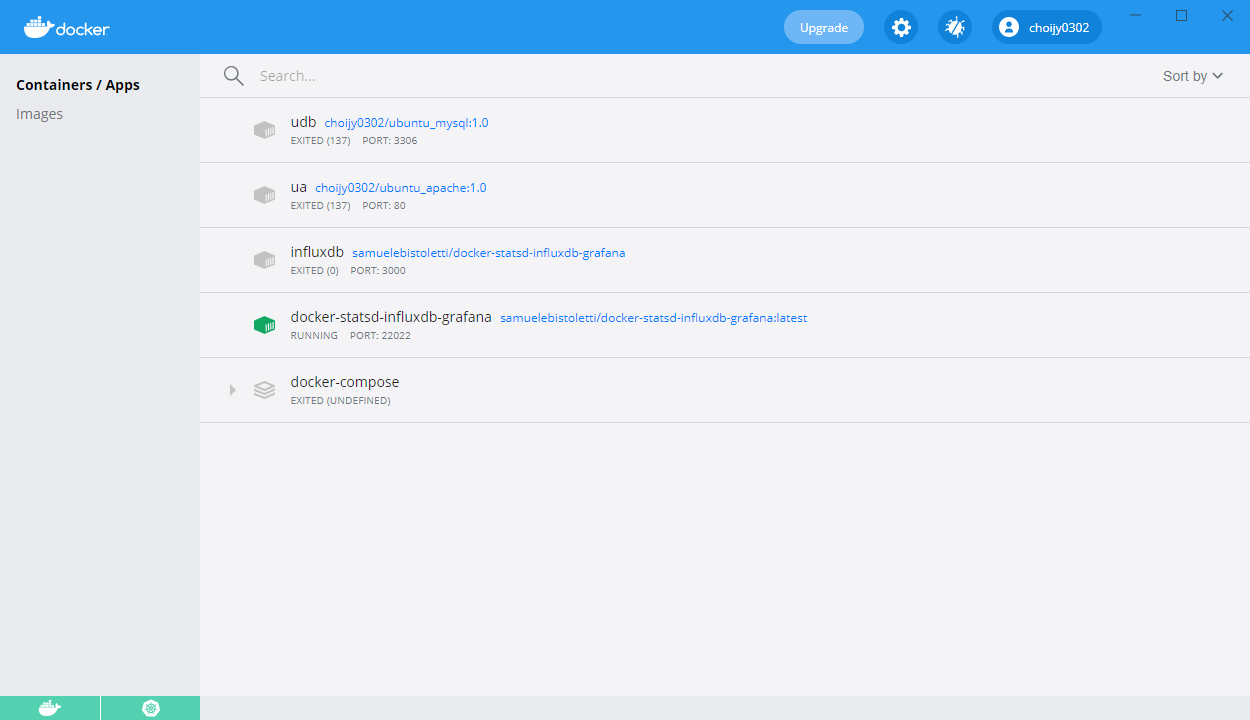
Task: Open choijy0302/ubuntu_mysql:1.0 image link
Action: [x=406, y=123]
